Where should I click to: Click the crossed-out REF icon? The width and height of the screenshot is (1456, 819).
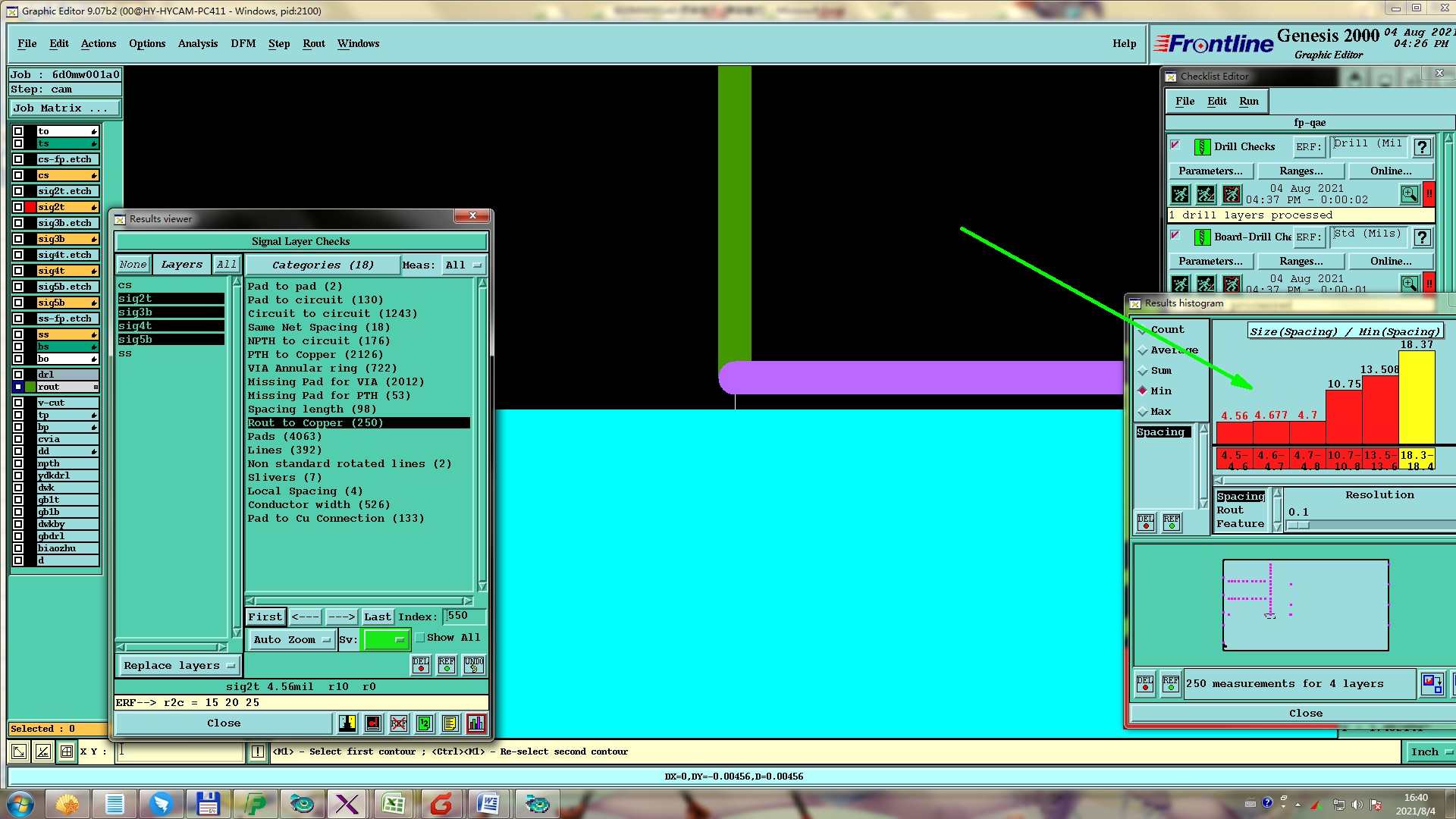coord(399,723)
